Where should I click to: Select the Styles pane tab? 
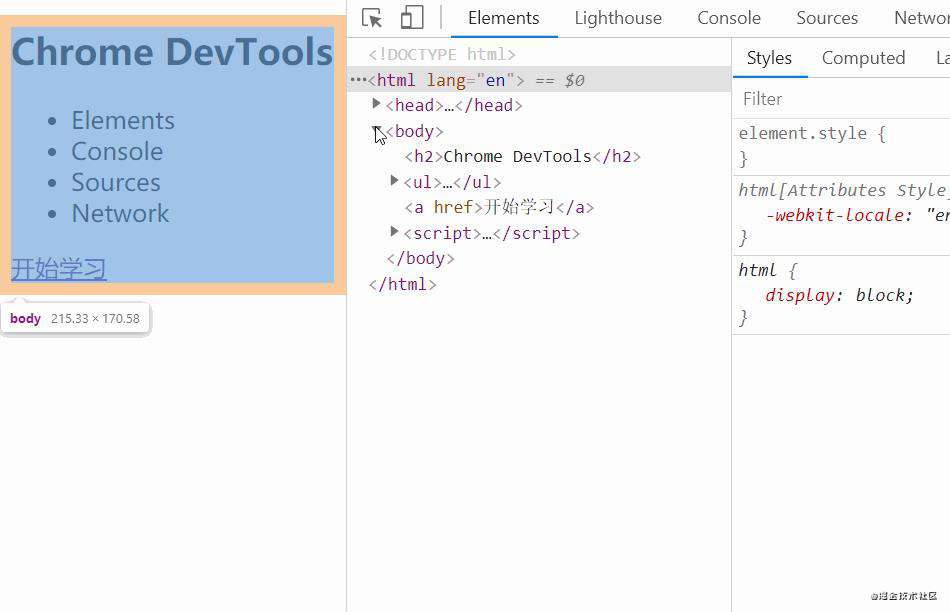(x=769, y=58)
